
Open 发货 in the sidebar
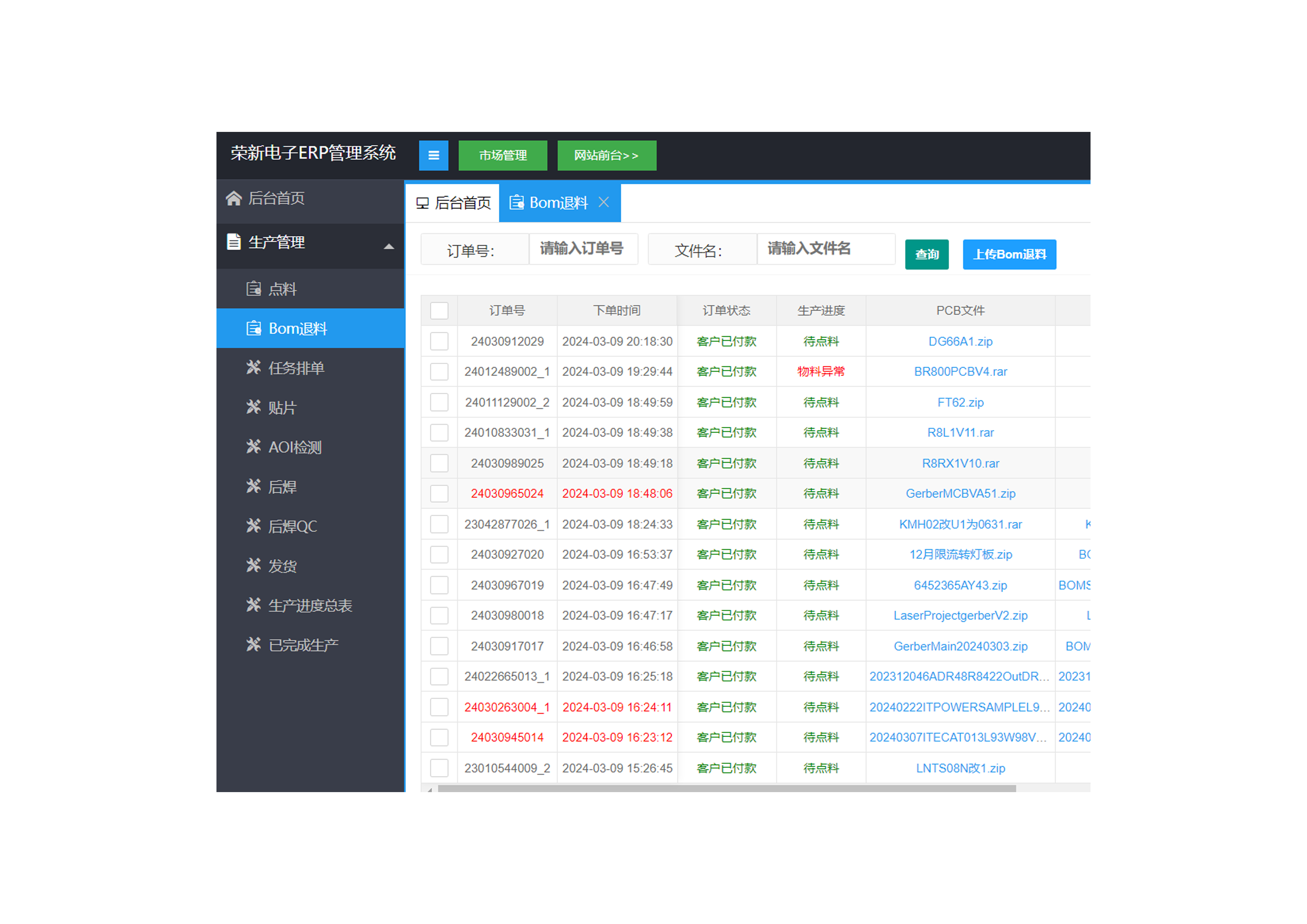[282, 566]
